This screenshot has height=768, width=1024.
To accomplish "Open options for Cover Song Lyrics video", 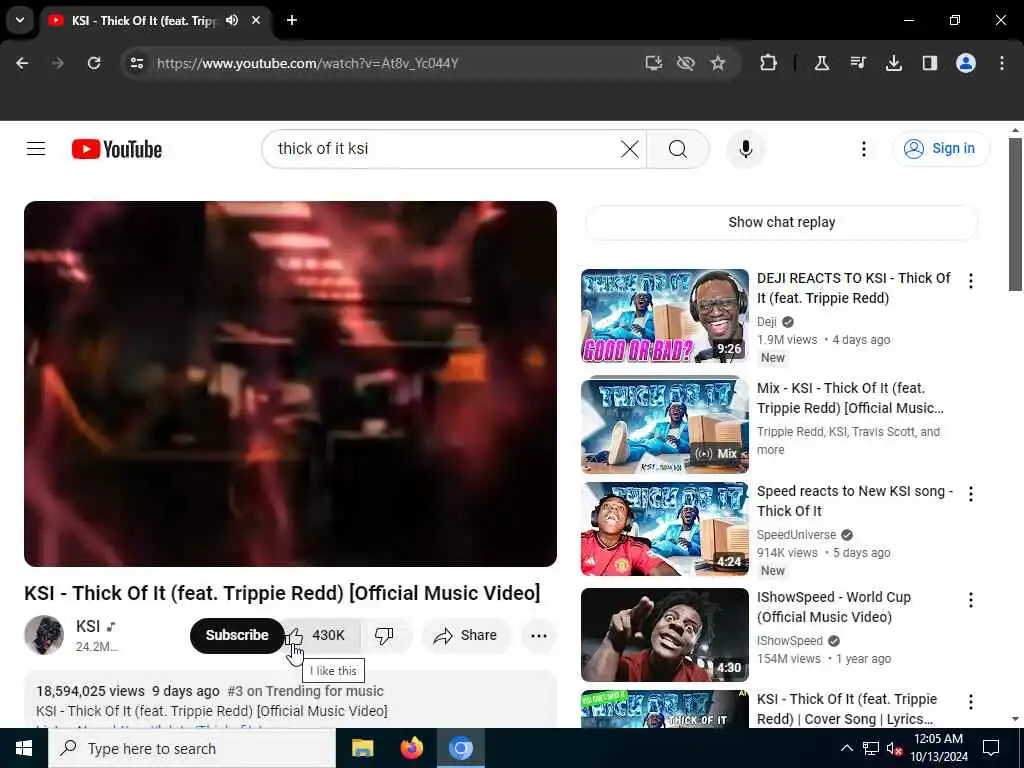I will [970, 701].
